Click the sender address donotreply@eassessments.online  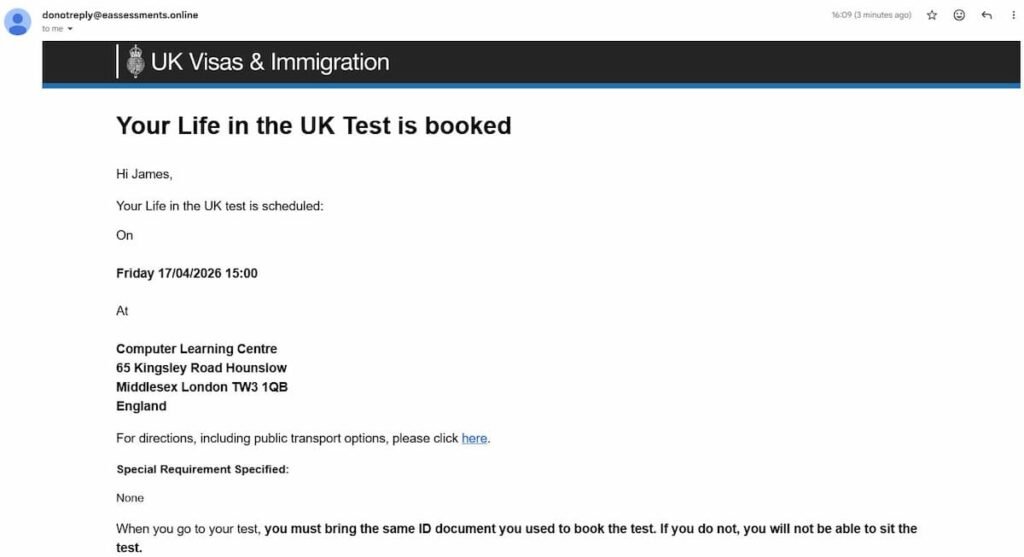[119, 15]
